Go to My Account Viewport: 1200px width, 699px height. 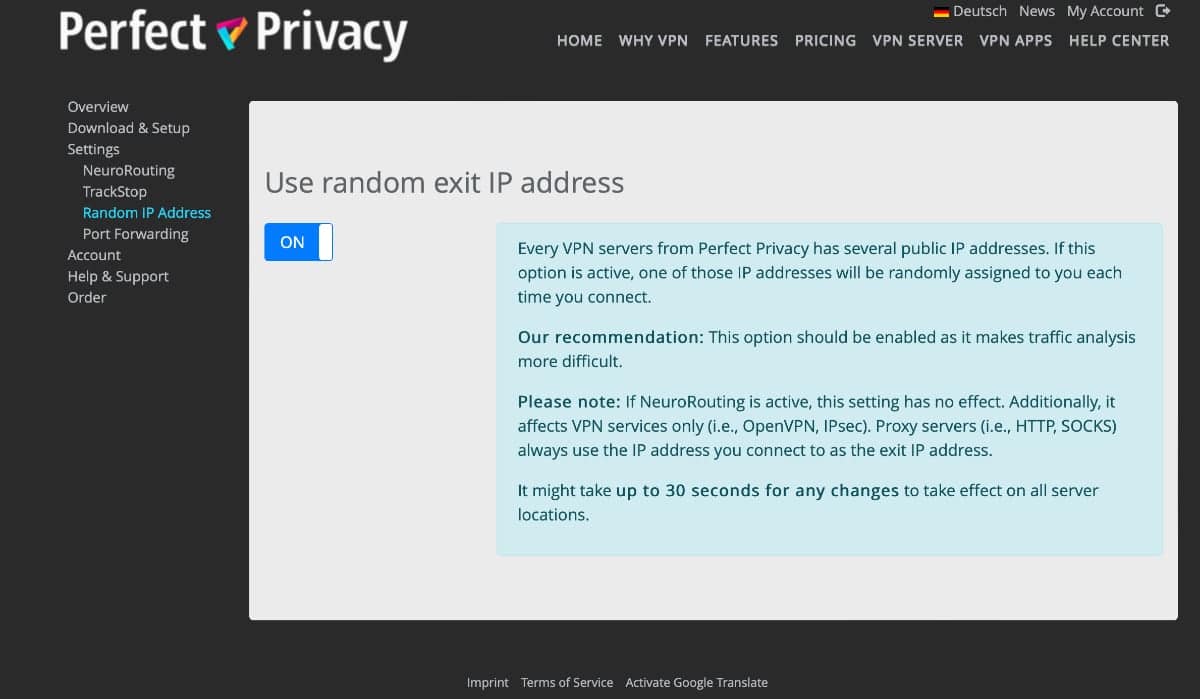tap(1104, 11)
